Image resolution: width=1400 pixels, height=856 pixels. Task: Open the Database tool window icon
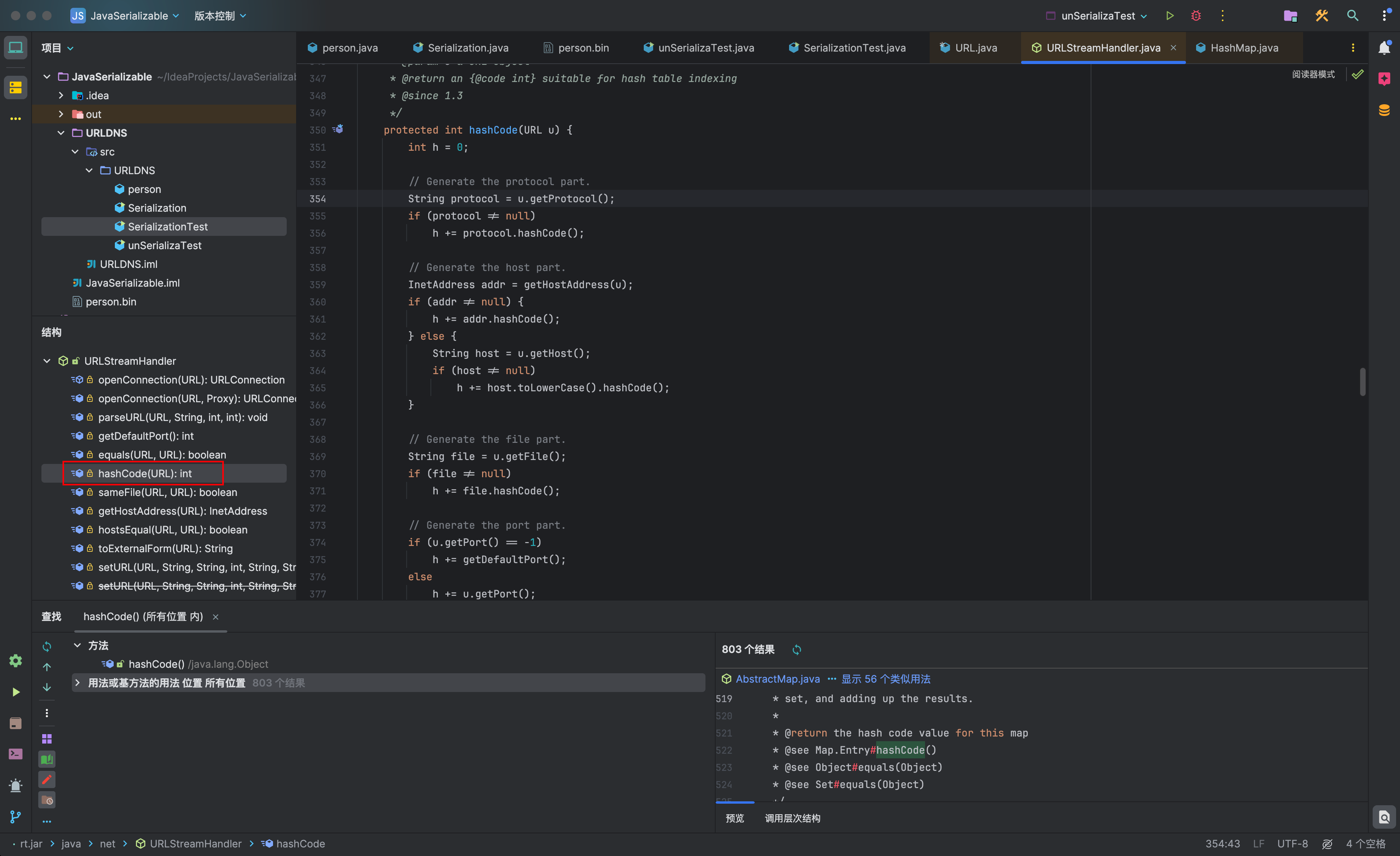click(1384, 110)
